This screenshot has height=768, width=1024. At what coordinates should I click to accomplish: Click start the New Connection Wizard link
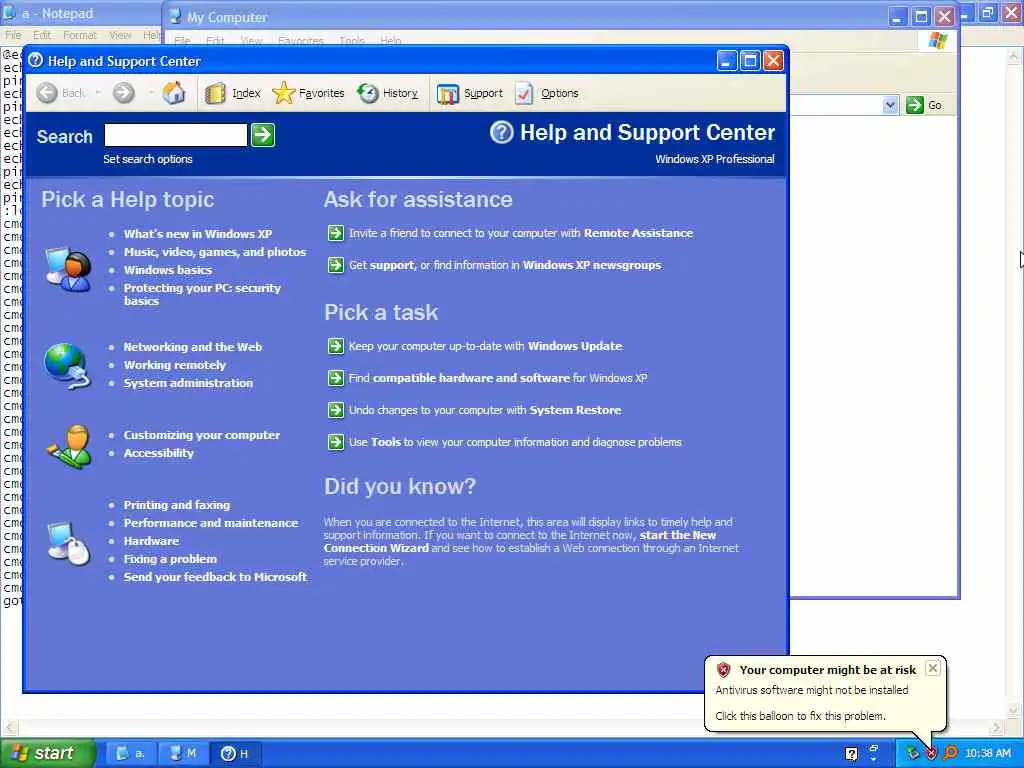point(519,541)
